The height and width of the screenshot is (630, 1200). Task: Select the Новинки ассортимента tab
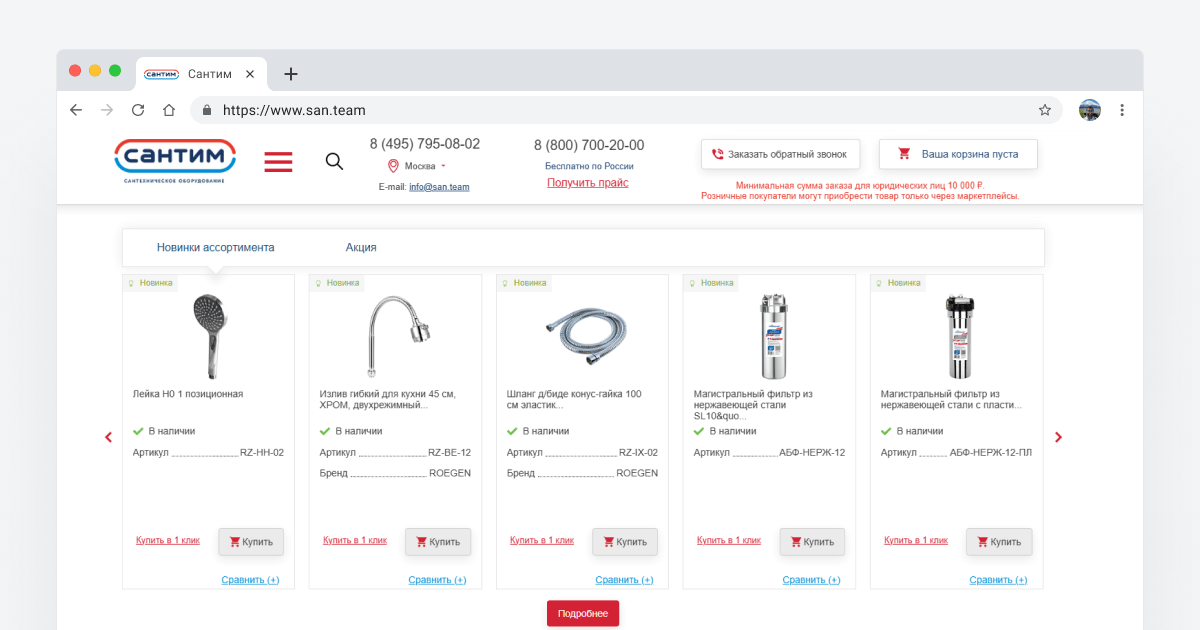point(215,247)
